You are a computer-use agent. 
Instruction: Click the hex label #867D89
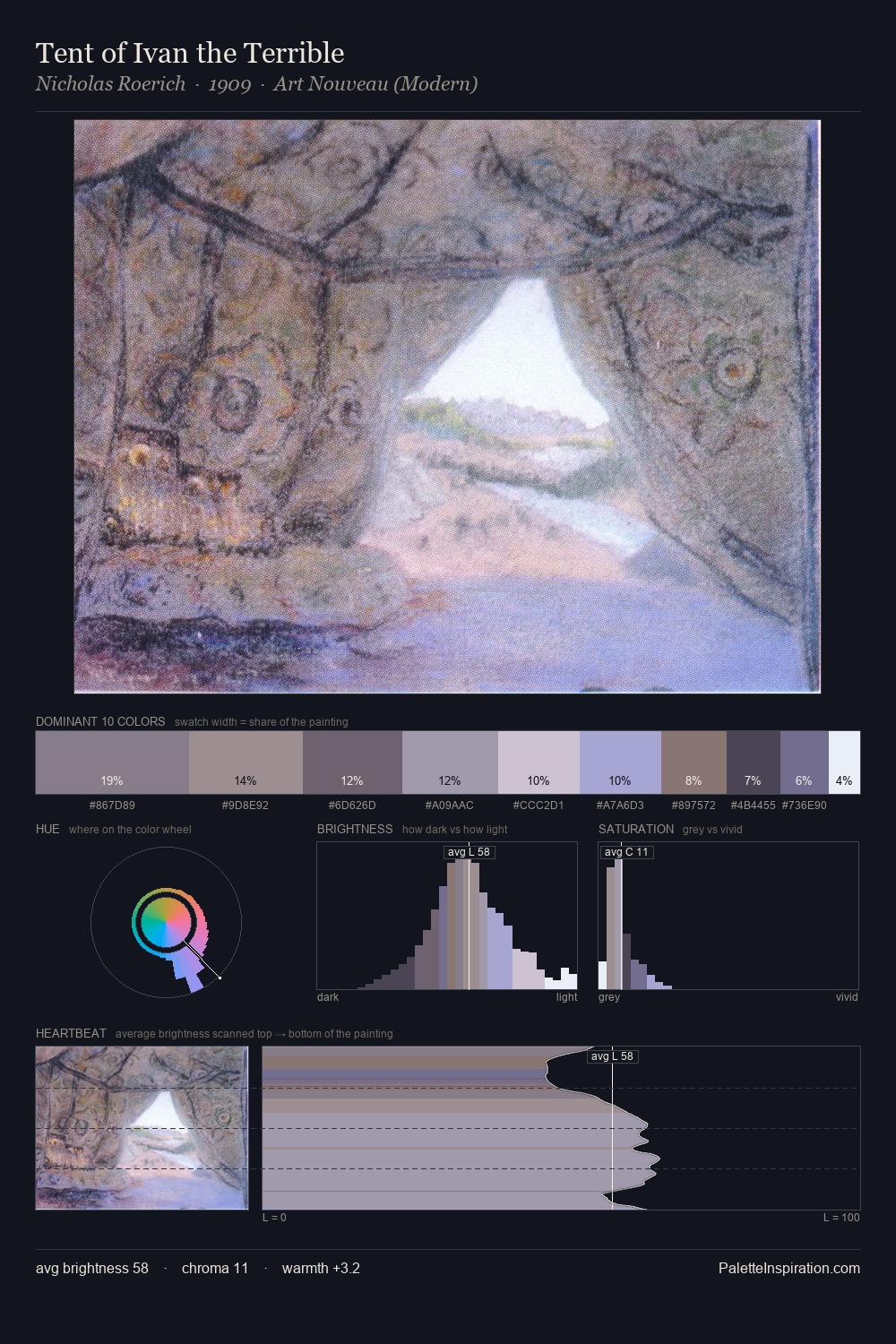click(112, 806)
